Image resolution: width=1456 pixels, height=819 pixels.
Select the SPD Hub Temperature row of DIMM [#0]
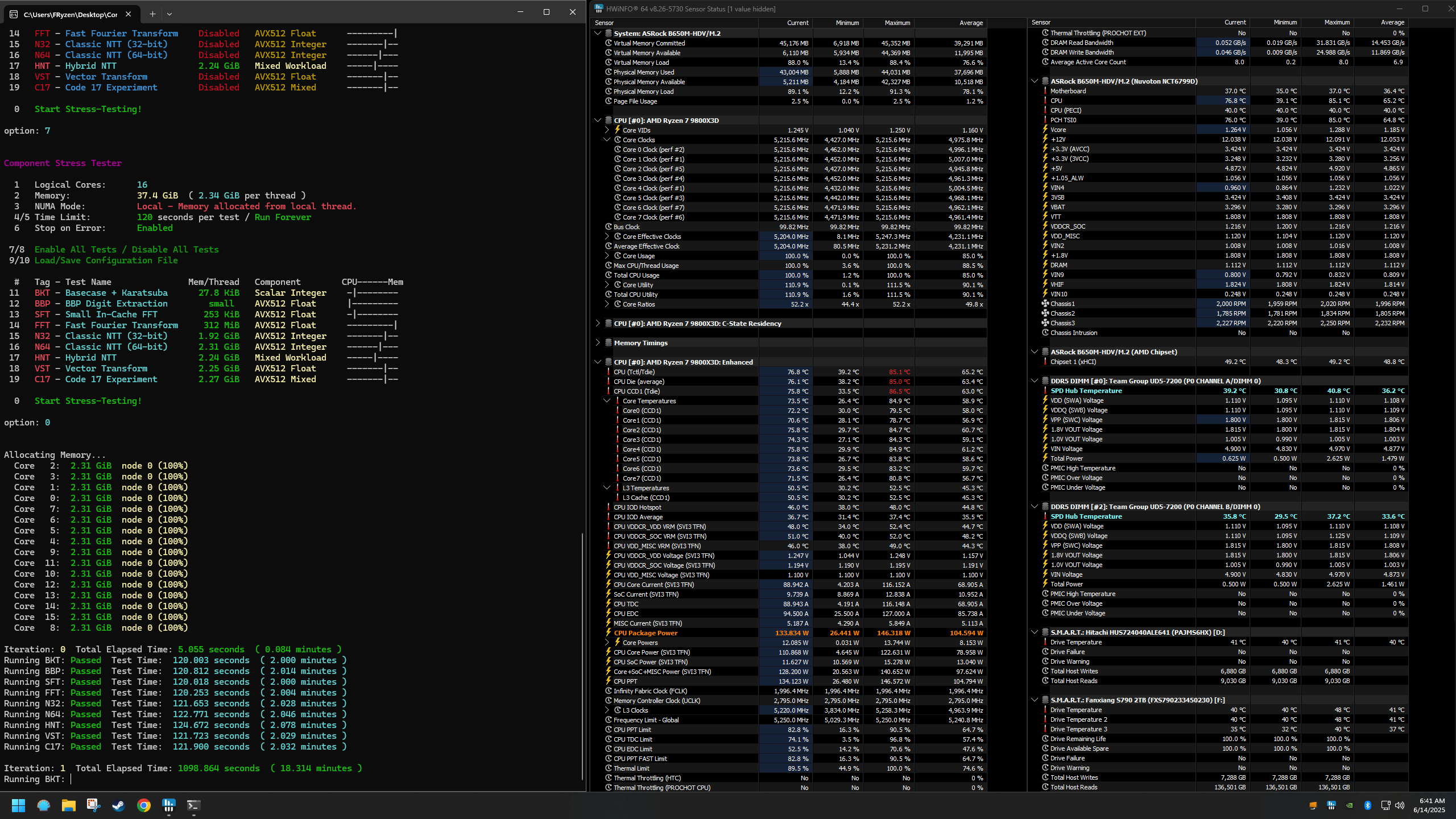point(1219,391)
